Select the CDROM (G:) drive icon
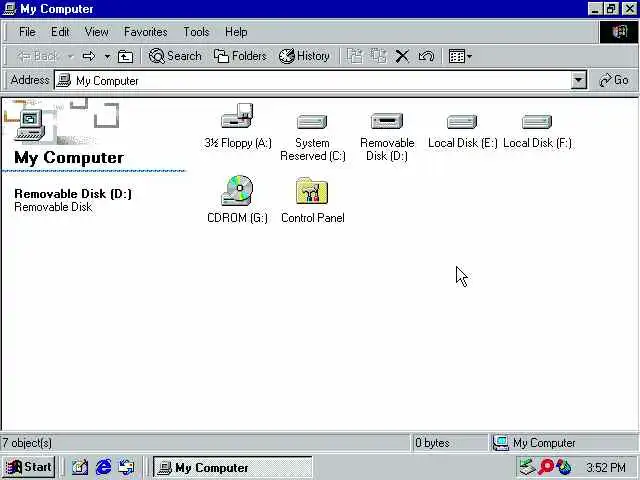Image resolution: width=640 pixels, height=480 pixels. pyautogui.click(x=237, y=190)
